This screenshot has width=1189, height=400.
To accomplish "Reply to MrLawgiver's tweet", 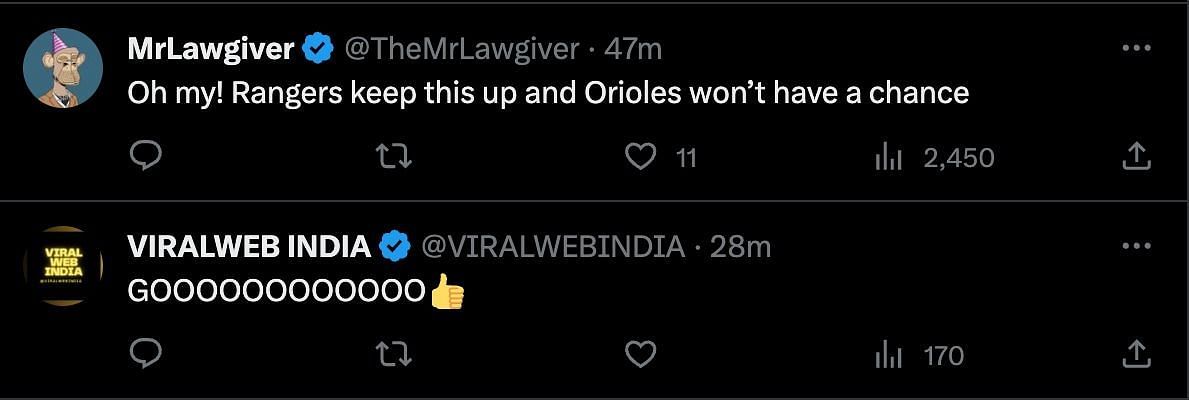I will click(x=146, y=157).
